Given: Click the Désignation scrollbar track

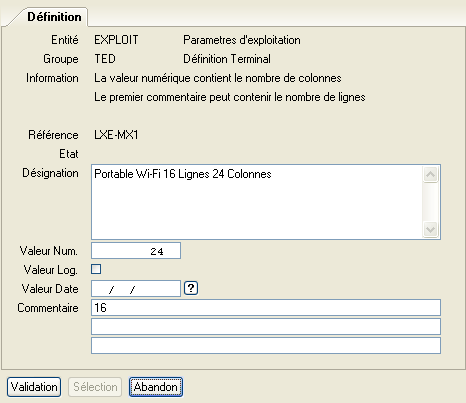Looking at the screenshot, I should click(x=430, y=202).
